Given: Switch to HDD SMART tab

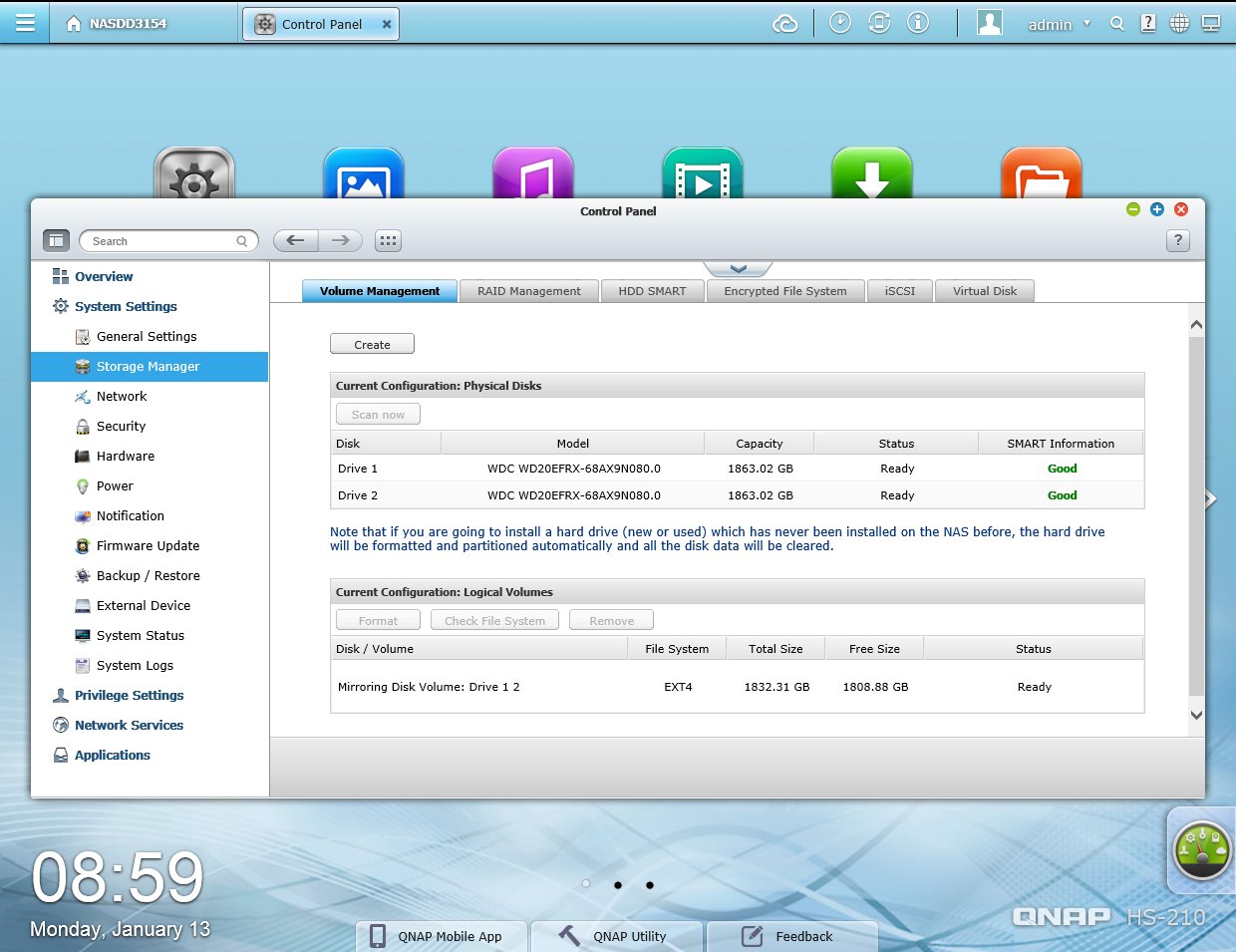Looking at the screenshot, I should (x=653, y=291).
